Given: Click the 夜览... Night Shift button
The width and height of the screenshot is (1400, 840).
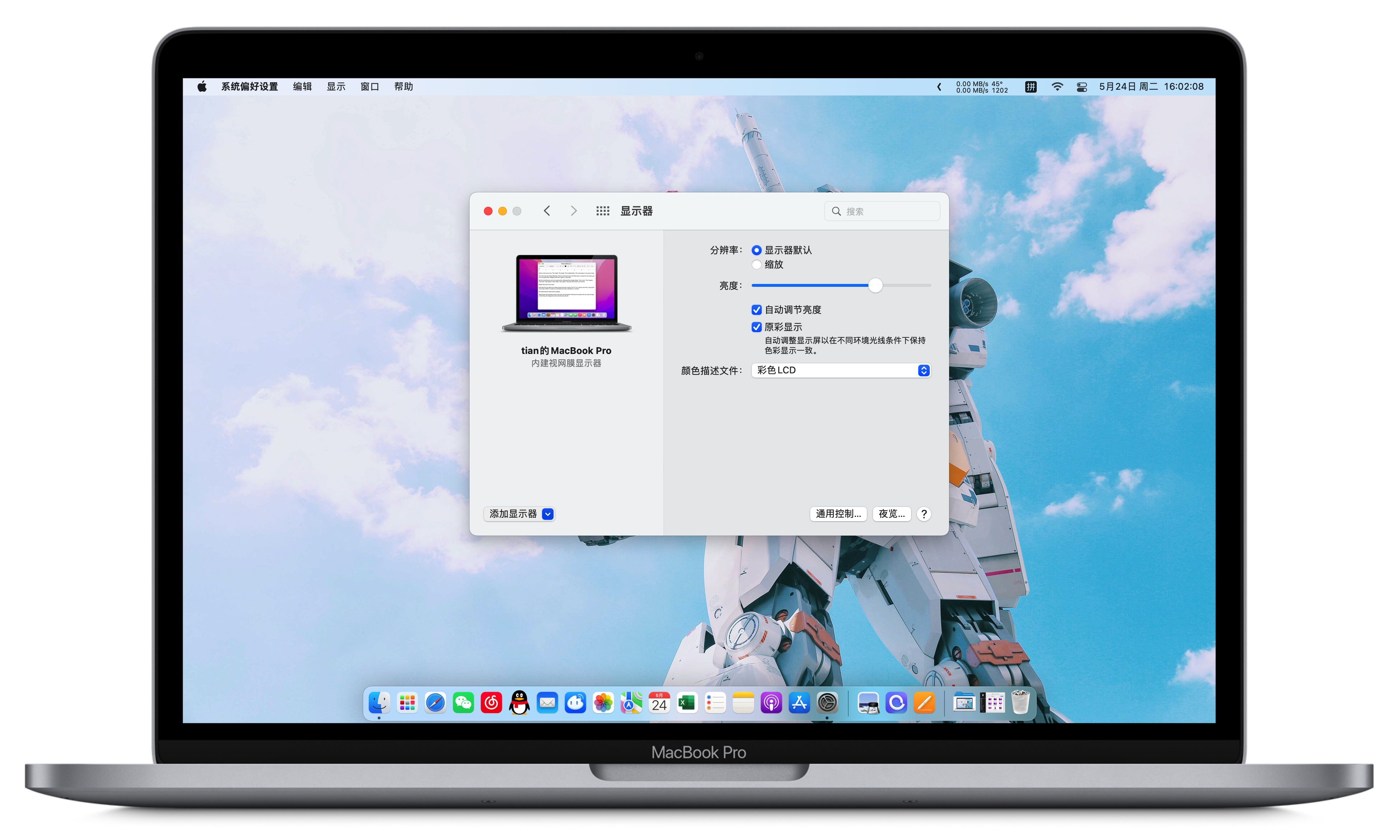Looking at the screenshot, I should click(891, 514).
